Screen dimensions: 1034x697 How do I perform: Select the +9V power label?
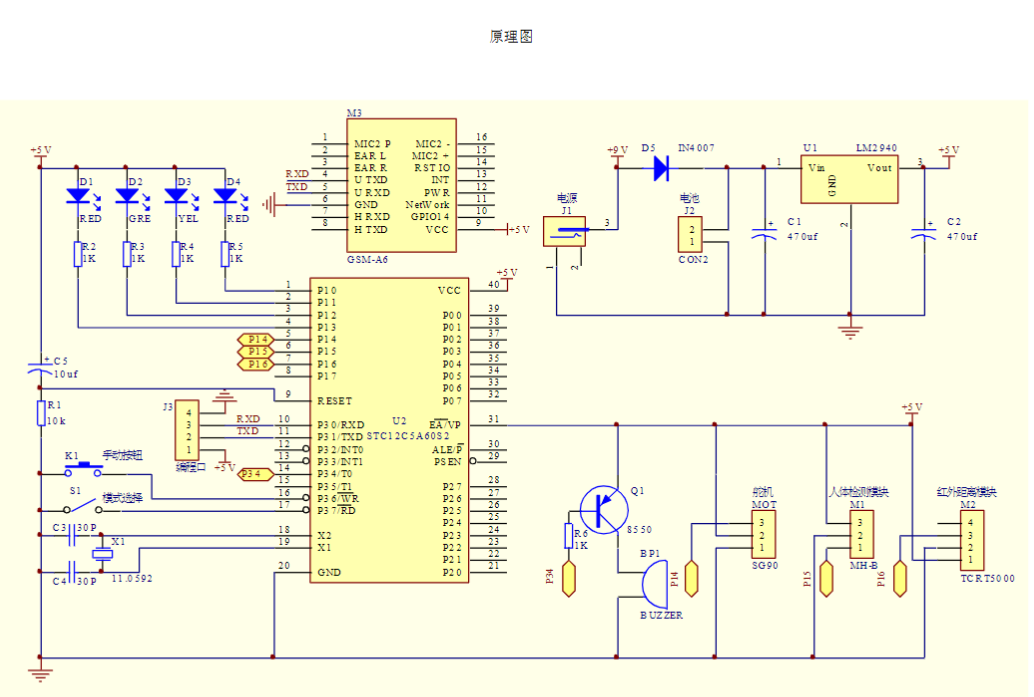tap(617, 150)
